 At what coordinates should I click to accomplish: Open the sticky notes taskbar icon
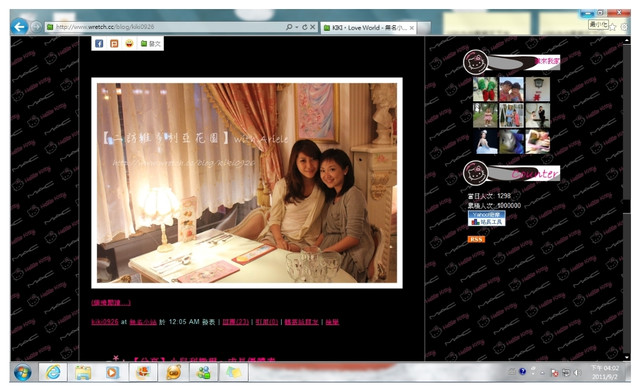point(233,372)
